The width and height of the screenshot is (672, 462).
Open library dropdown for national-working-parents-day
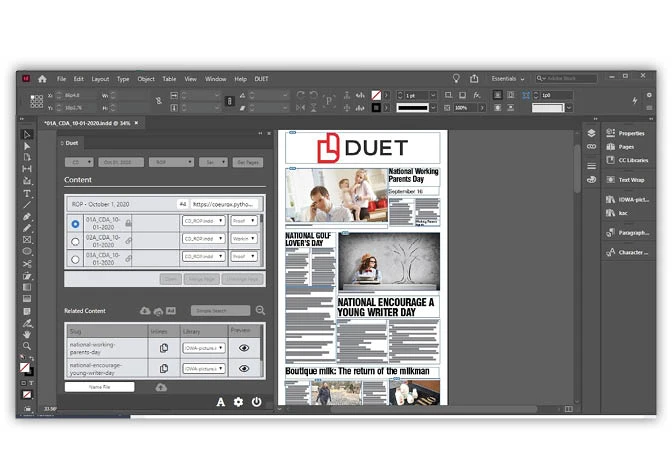pos(204,348)
